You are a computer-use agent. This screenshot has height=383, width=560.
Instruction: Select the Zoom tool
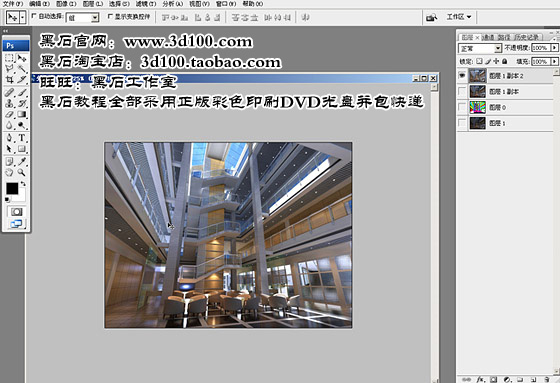coord(22,172)
